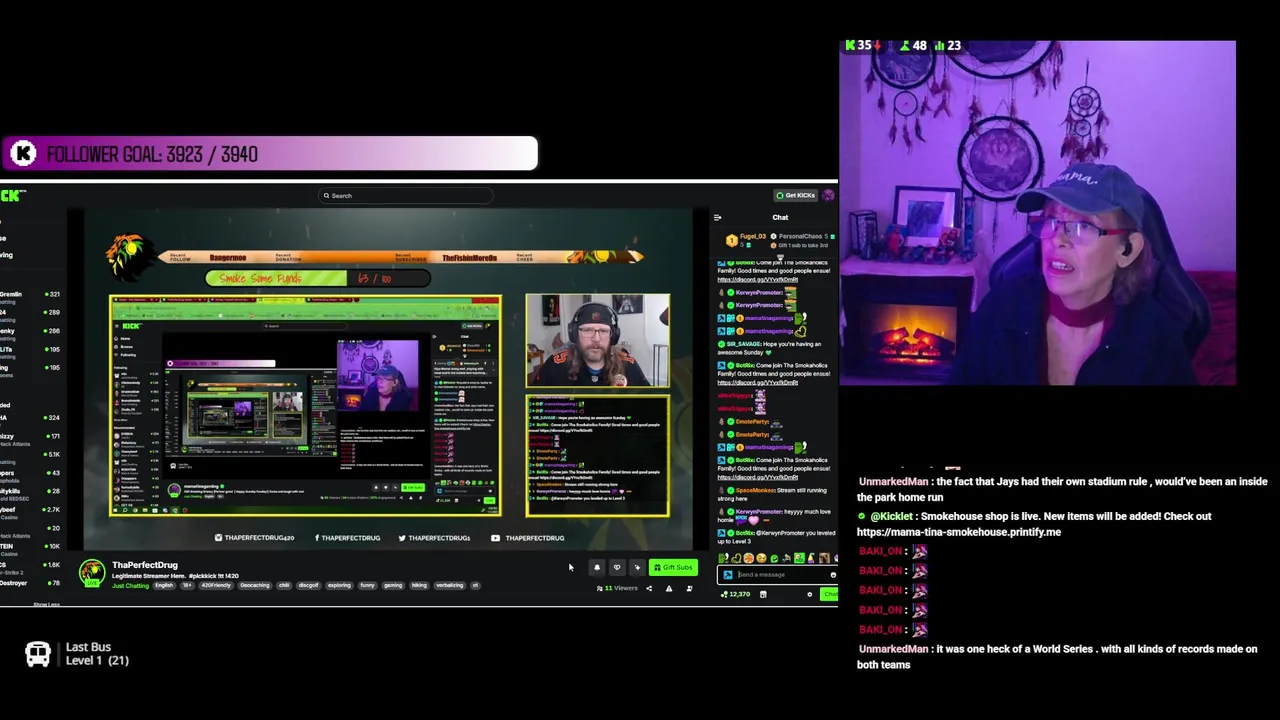Click the Kick search box

pos(404,196)
